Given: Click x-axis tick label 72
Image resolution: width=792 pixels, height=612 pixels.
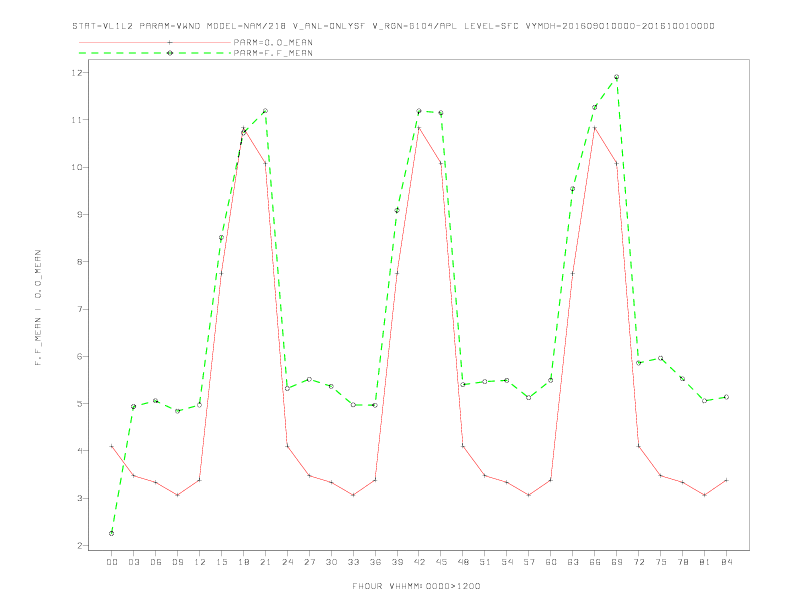Looking at the screenshot, I should click(639, 562).
